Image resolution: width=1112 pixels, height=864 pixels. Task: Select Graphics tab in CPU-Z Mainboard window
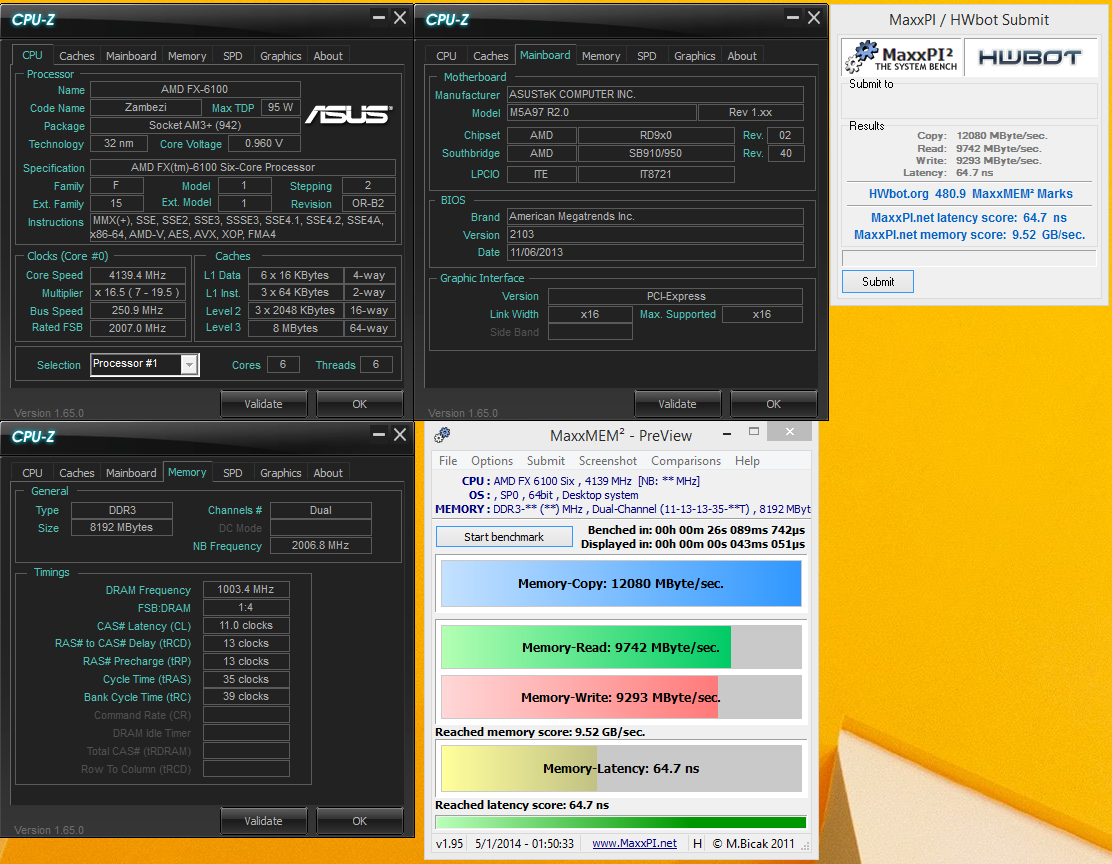(695, 56)
